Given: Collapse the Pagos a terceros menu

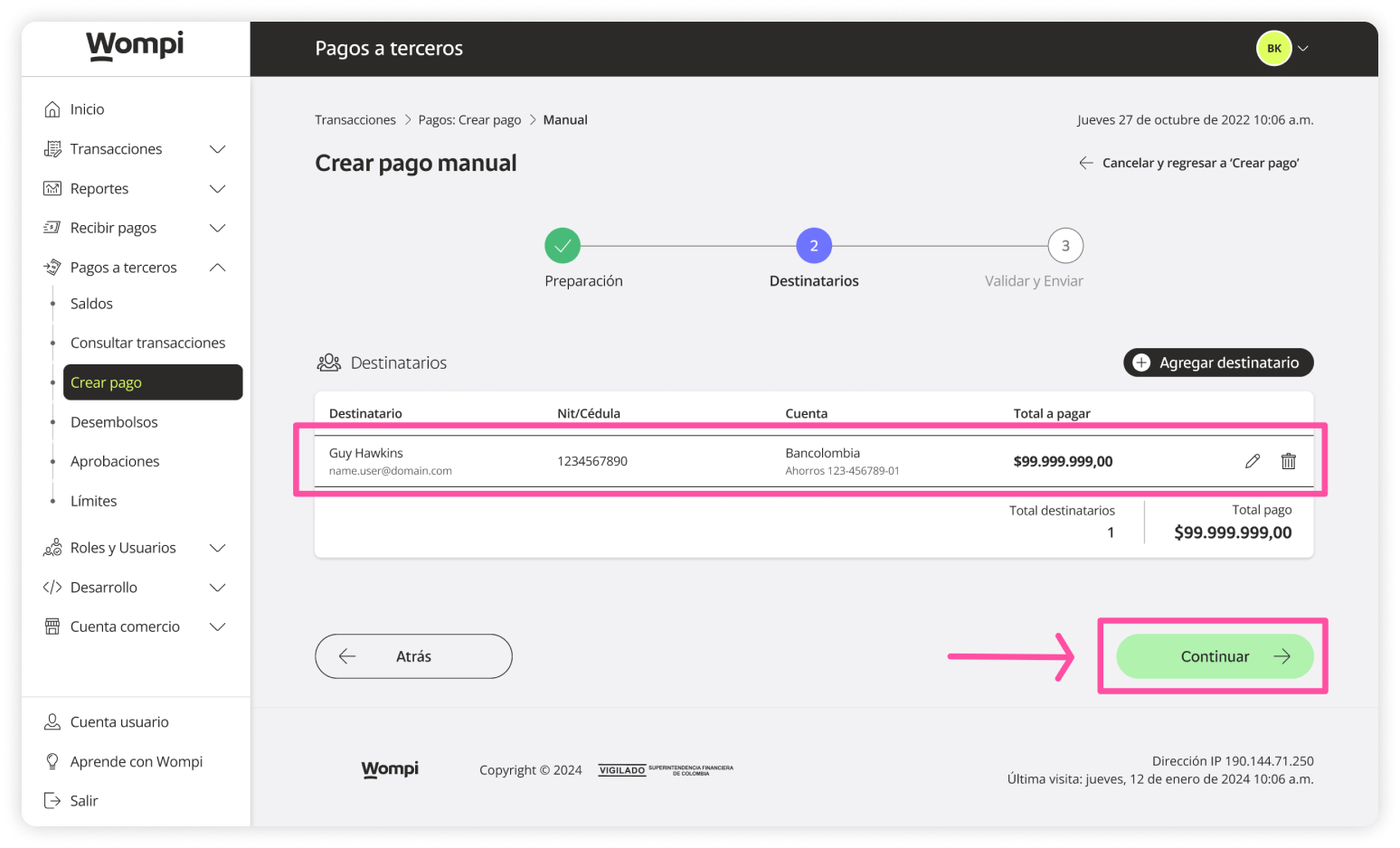Looking at the screenshot, I should coord(217,267).
